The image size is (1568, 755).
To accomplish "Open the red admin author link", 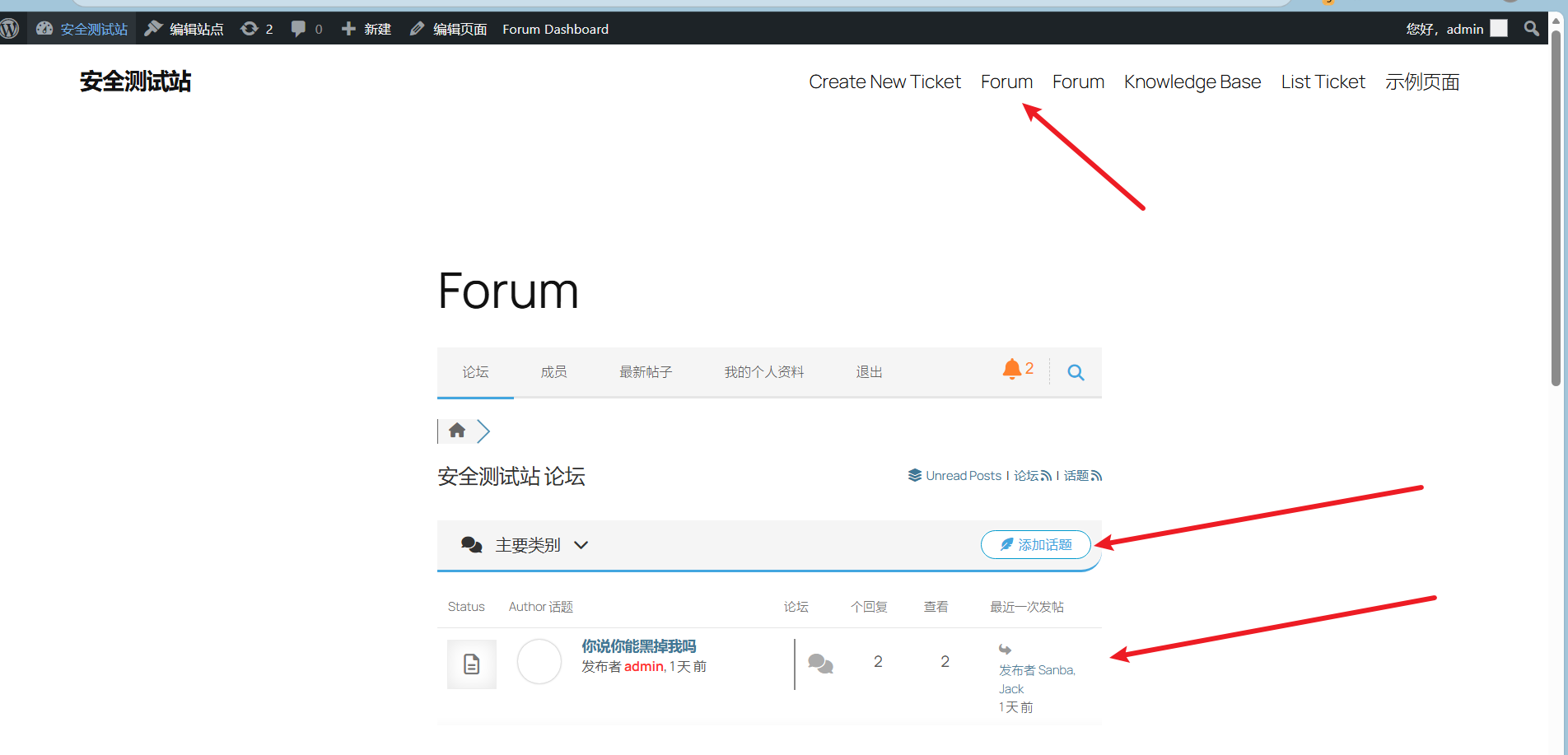I will (x=644, y=666).
